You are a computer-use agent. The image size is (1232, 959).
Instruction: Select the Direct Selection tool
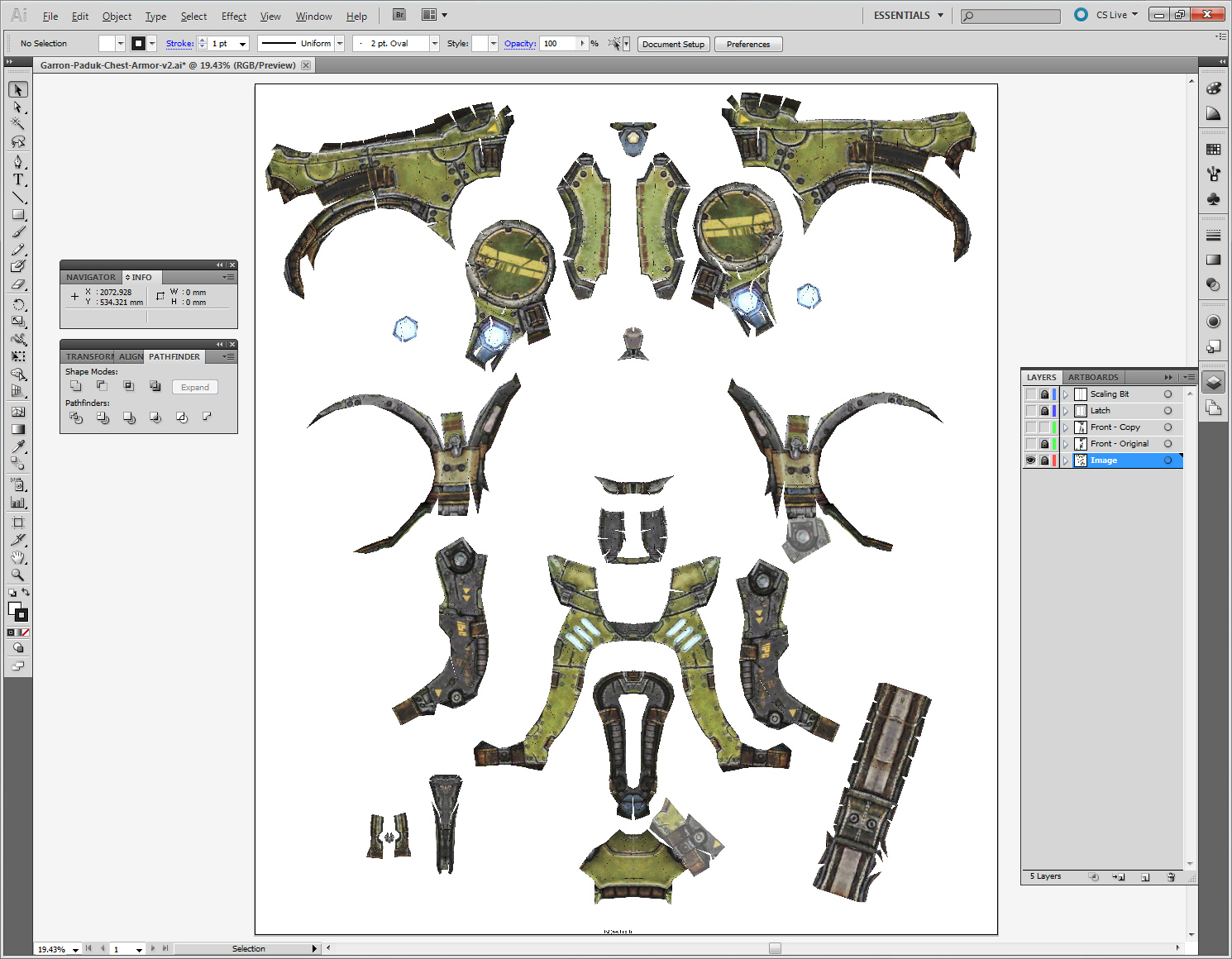17,107
